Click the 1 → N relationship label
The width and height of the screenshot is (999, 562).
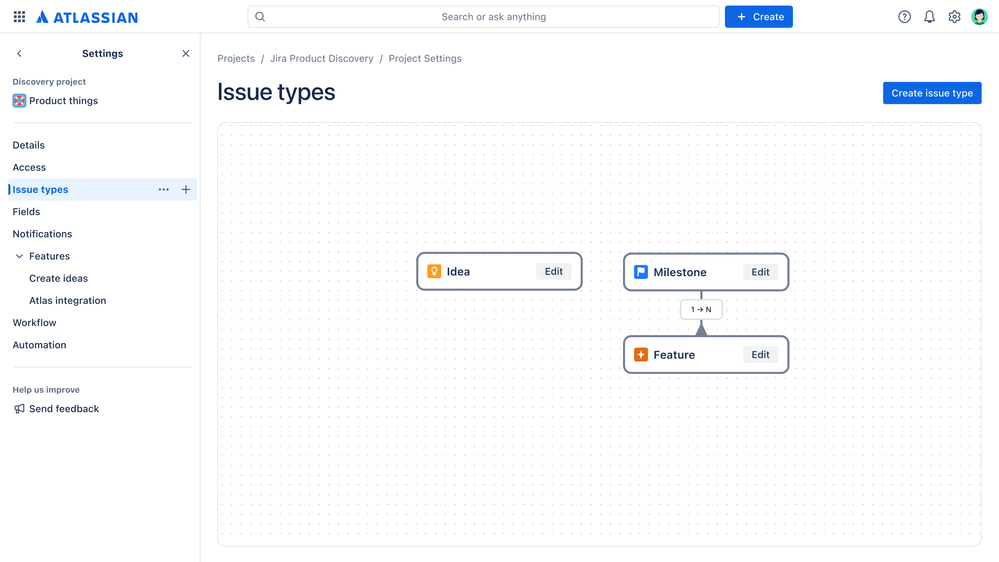(701, 310)
